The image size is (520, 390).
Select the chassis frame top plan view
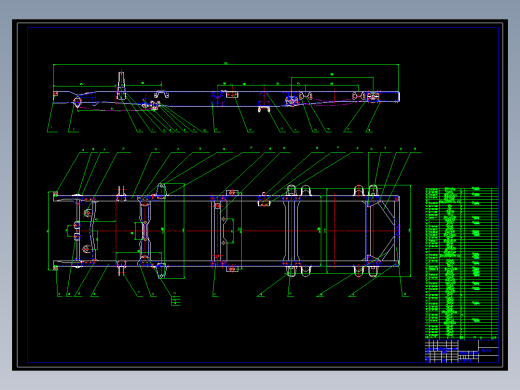click(x=226, y=231)
